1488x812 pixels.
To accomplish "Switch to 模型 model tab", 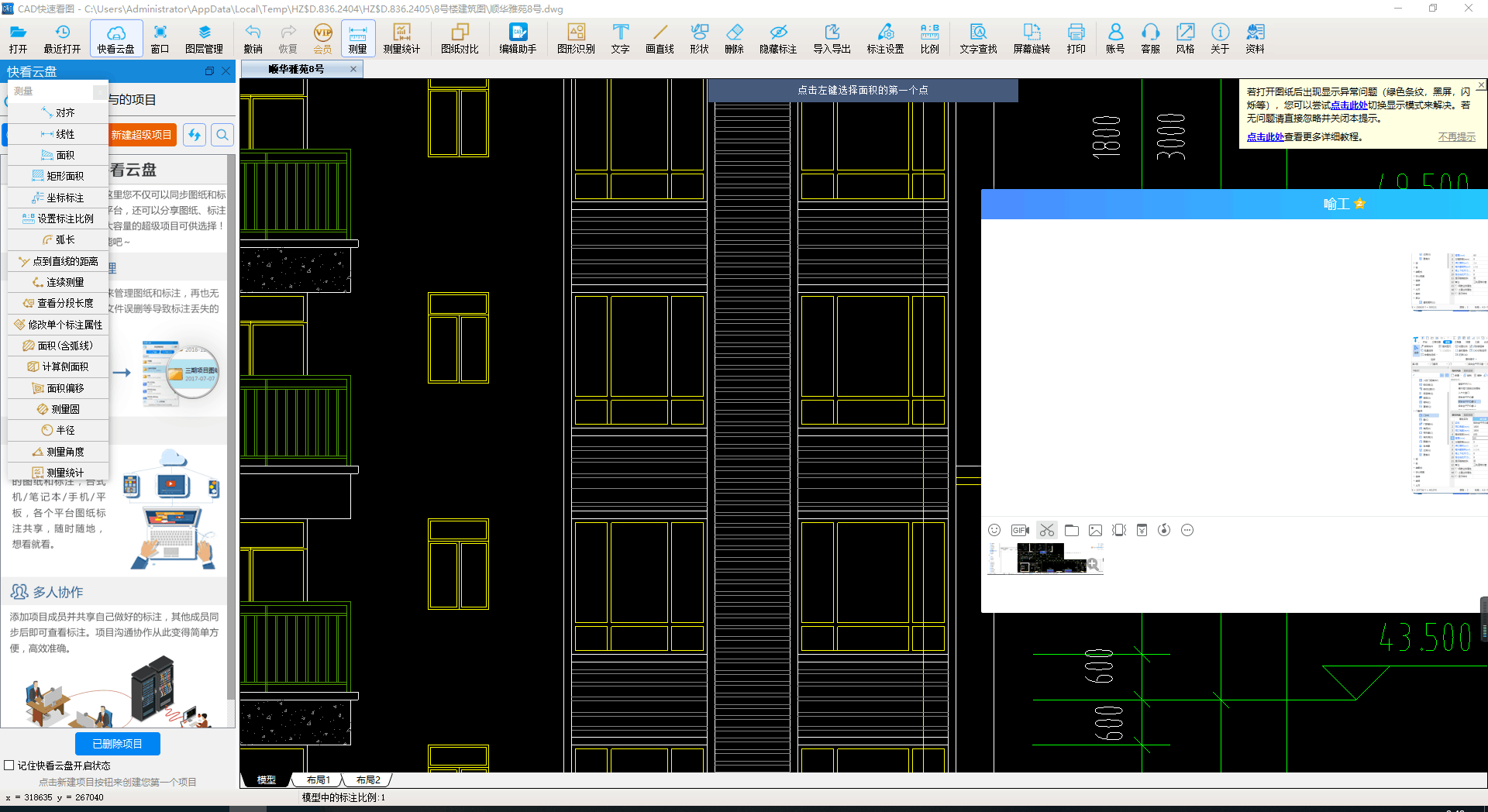I will click(266, 780).
